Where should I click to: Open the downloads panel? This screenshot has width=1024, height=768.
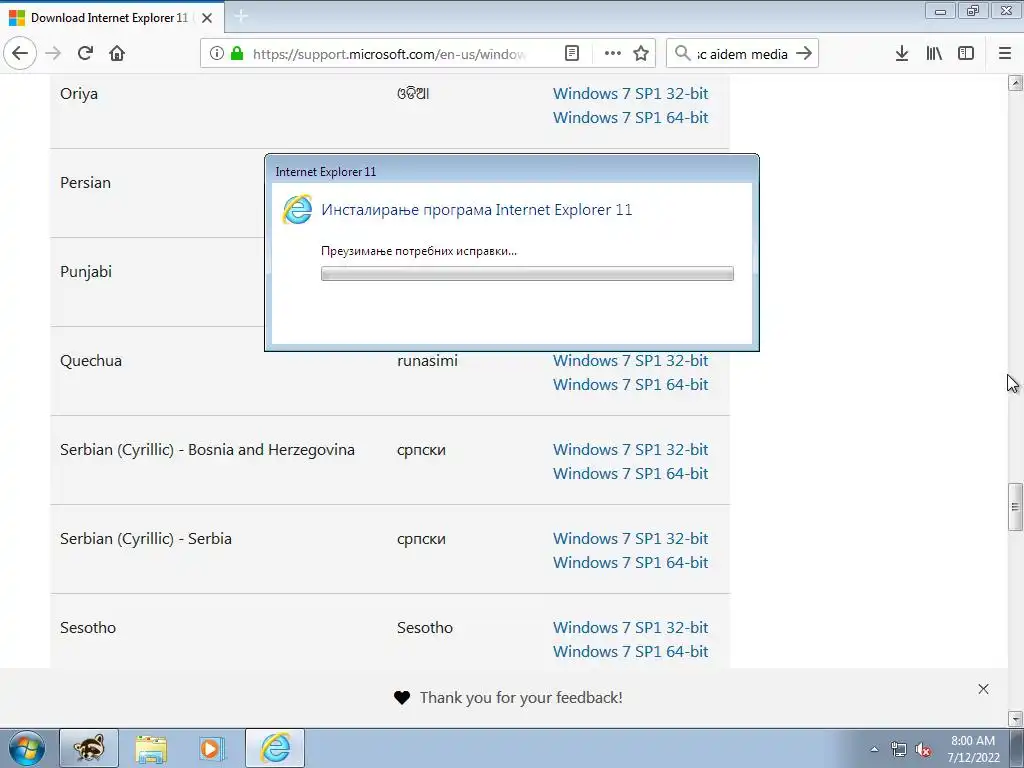click(x=902, y=53)
